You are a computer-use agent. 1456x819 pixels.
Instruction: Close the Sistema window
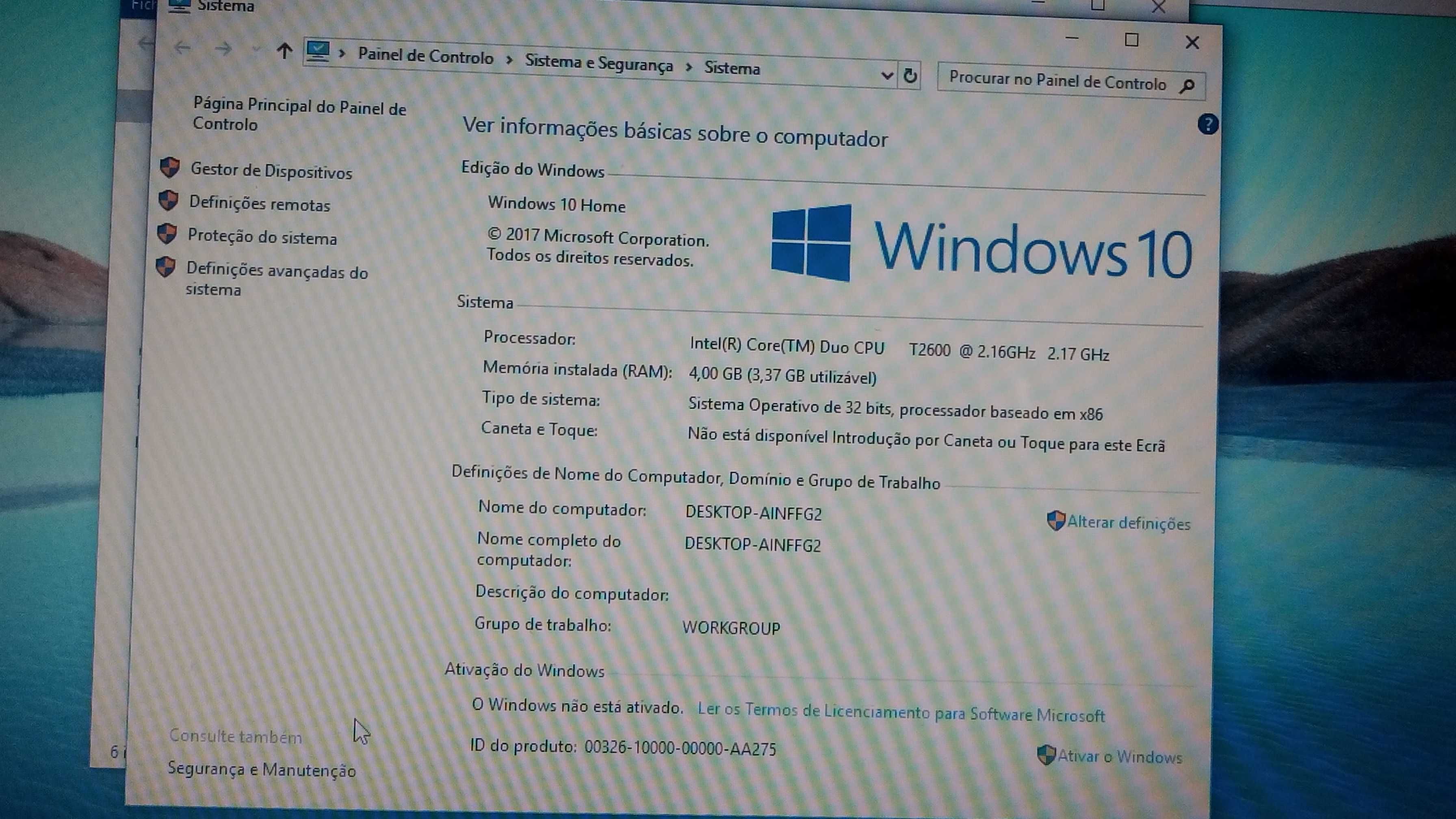(x=1192, y=42)
